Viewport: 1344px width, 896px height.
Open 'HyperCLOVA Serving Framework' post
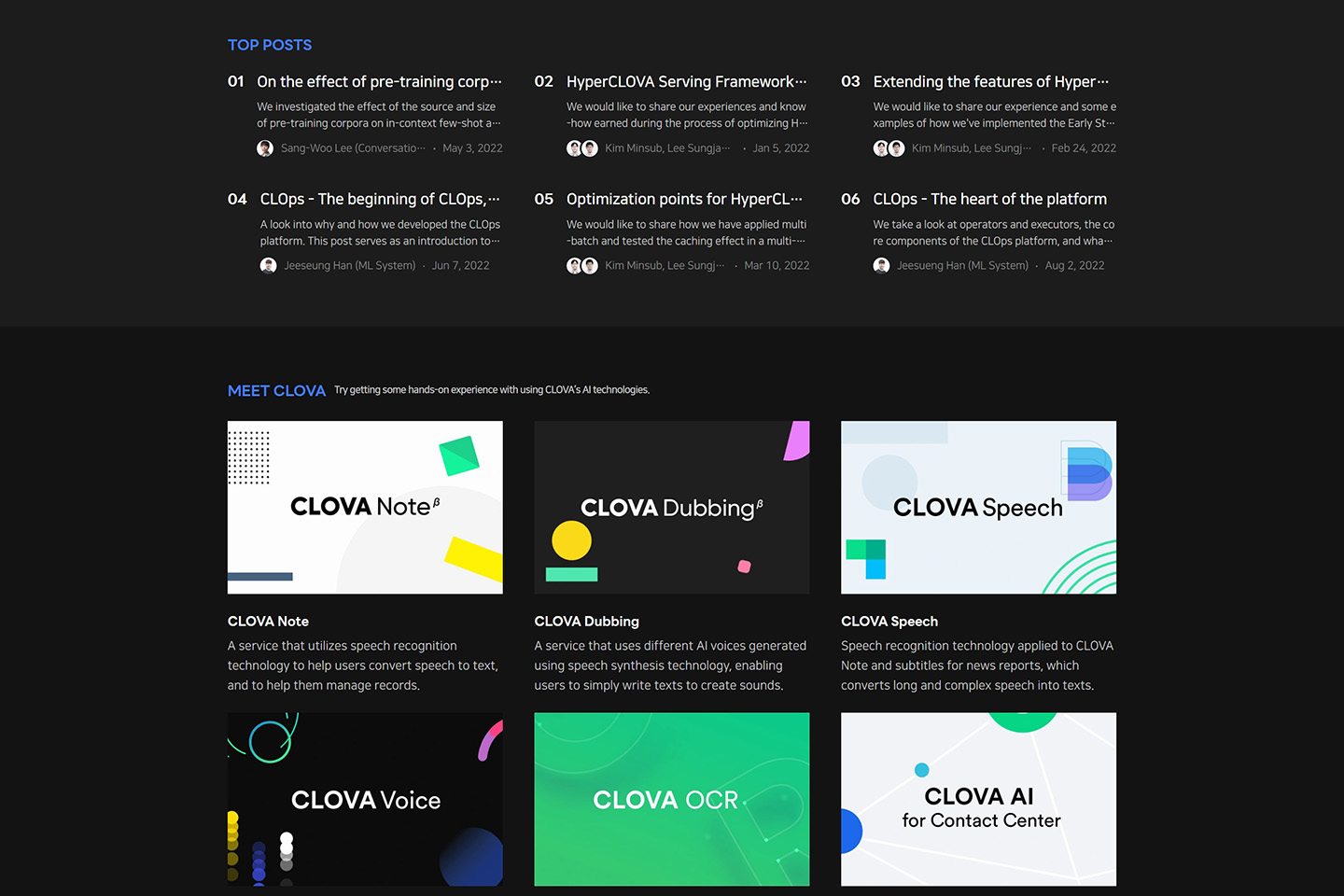686,82
